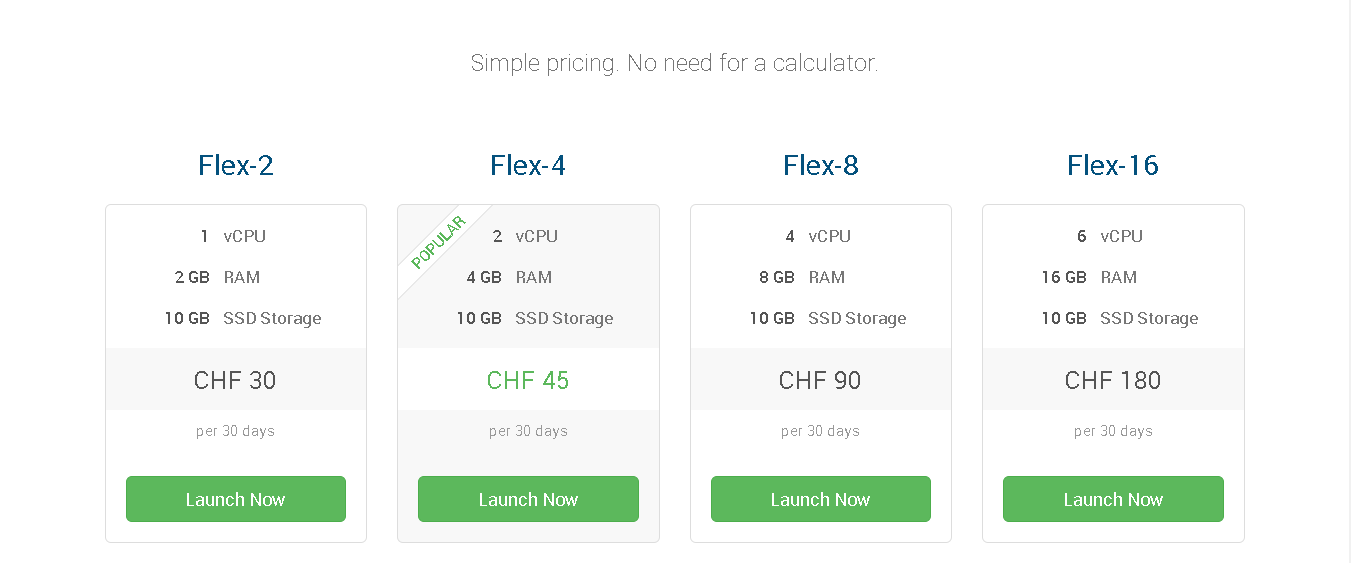Click the green CHF 45 price

(x=528, y=380)
